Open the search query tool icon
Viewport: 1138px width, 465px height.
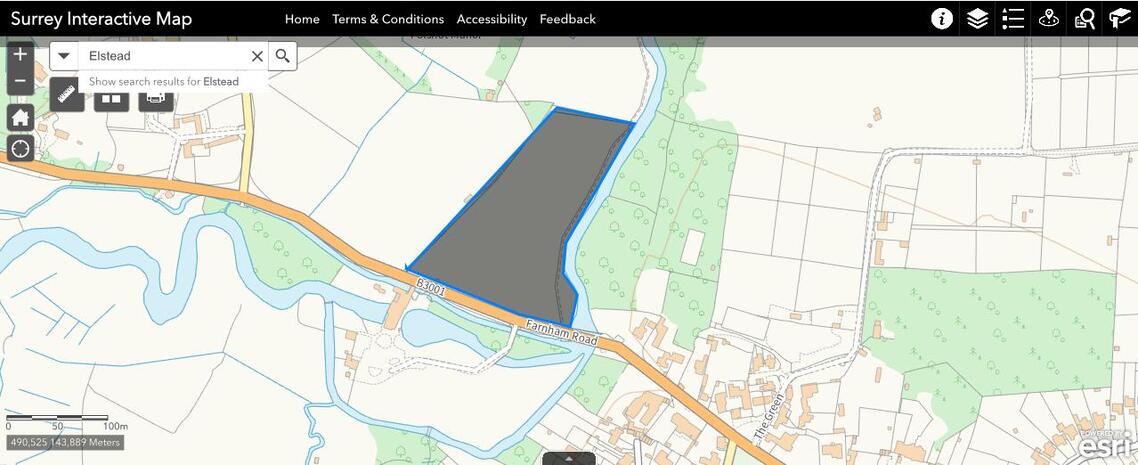pos(1084,19)
